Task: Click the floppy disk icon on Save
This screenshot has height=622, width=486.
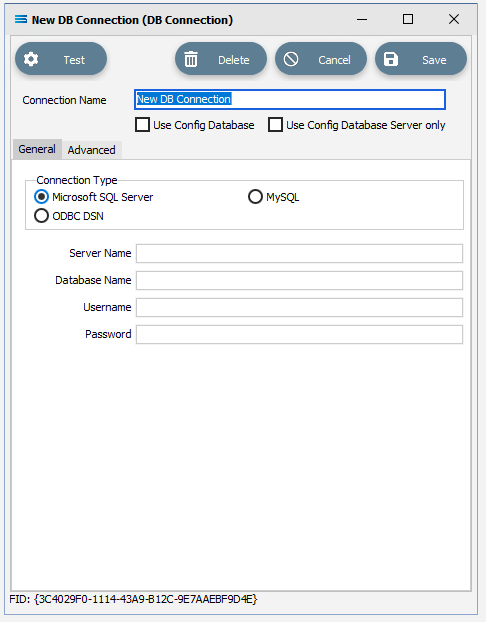Action: 391,60
